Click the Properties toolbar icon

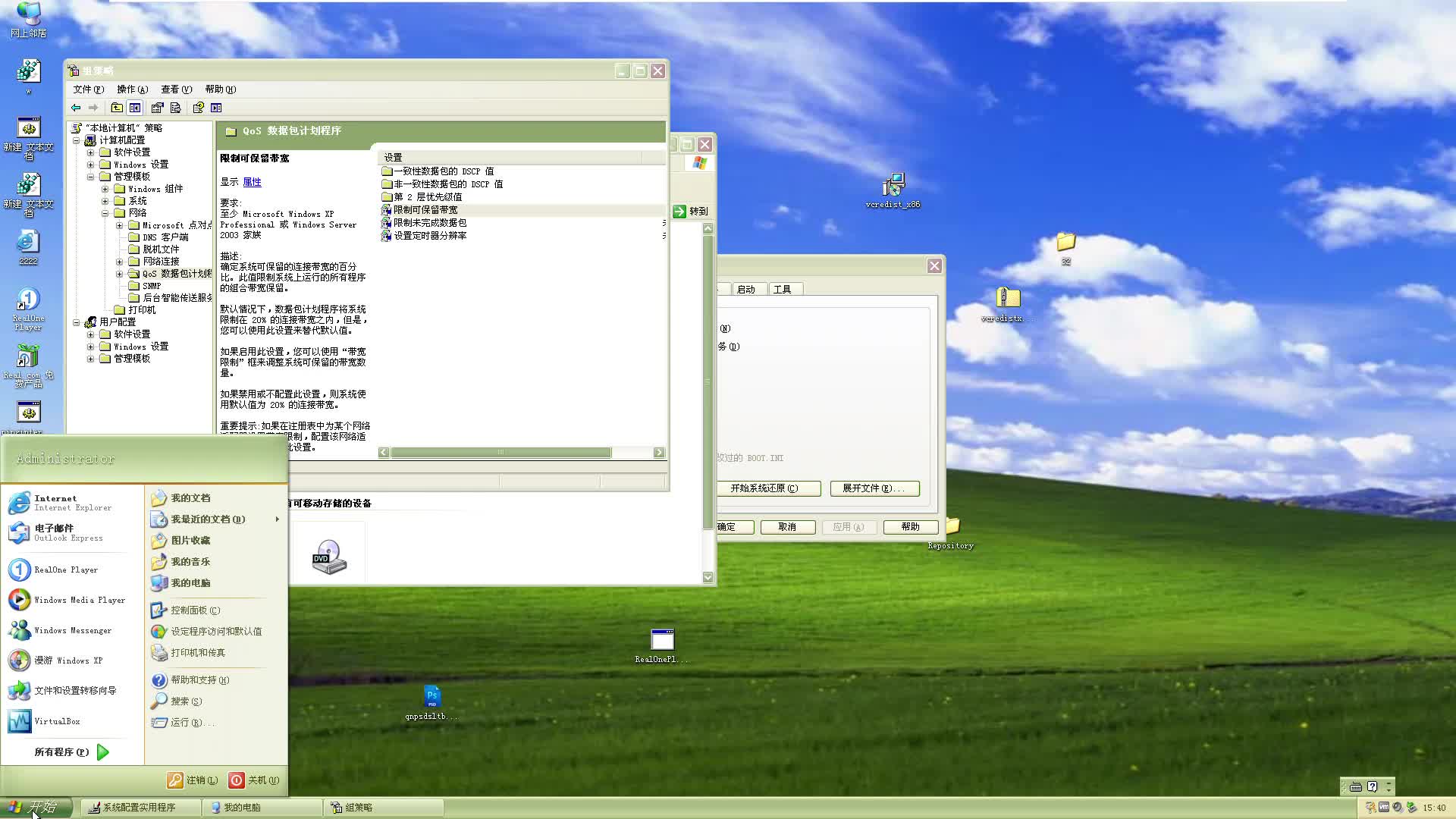tap(157, 108)
